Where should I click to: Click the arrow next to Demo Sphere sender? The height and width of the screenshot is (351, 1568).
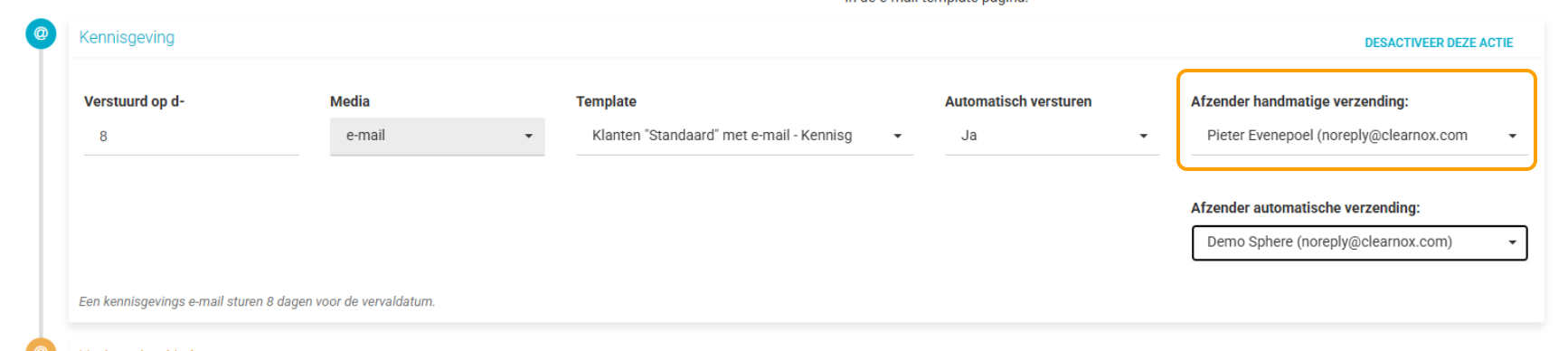(x=1513, y=243)
